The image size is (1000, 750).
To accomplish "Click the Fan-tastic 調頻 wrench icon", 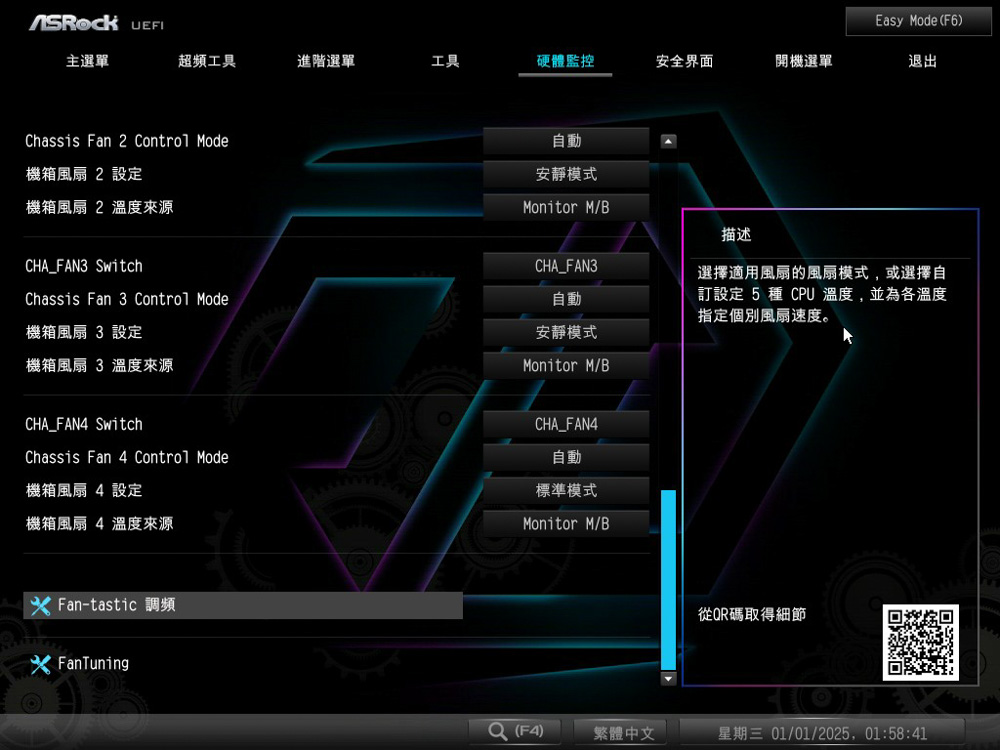I will tap(40, 605).
